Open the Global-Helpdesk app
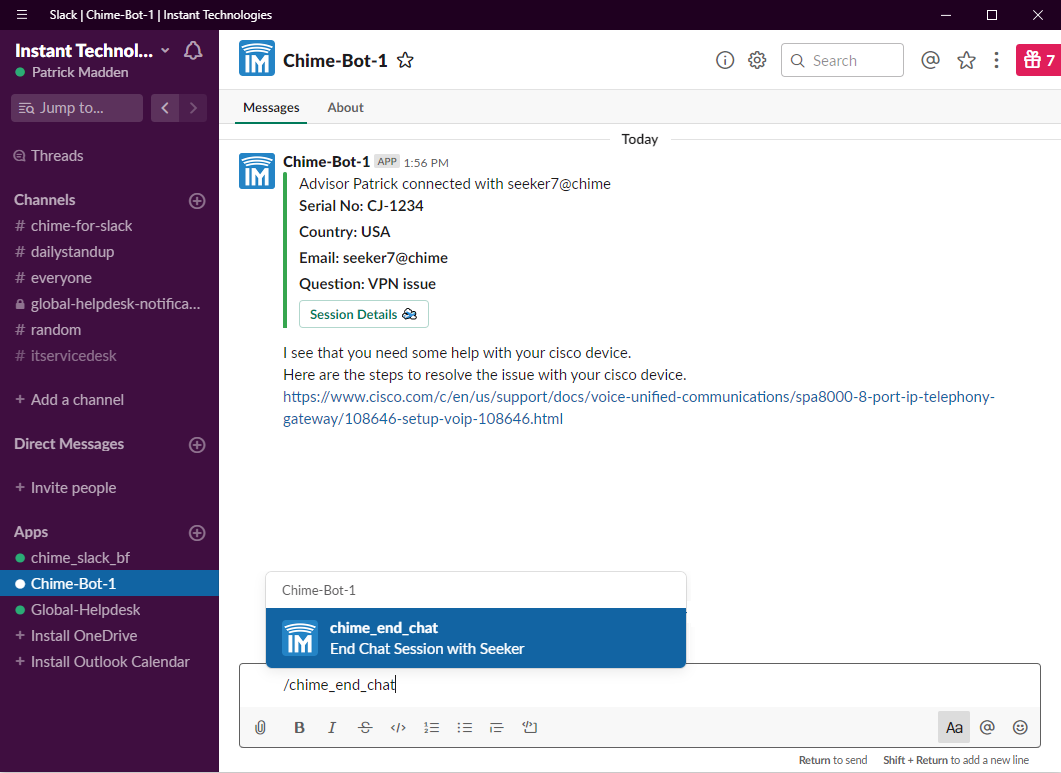 click(110, 610)
